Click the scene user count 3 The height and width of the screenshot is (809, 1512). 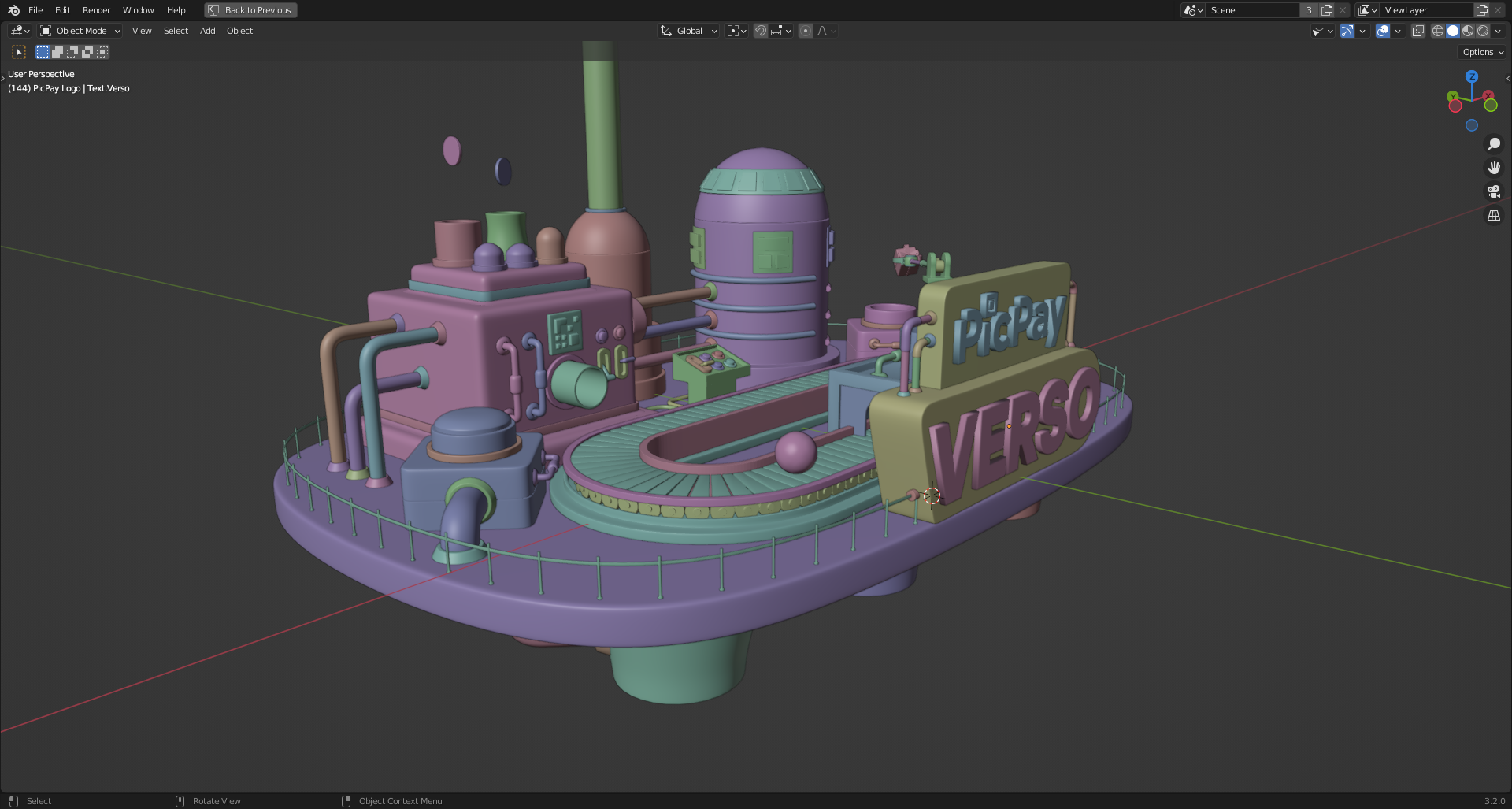(1309, 10)
